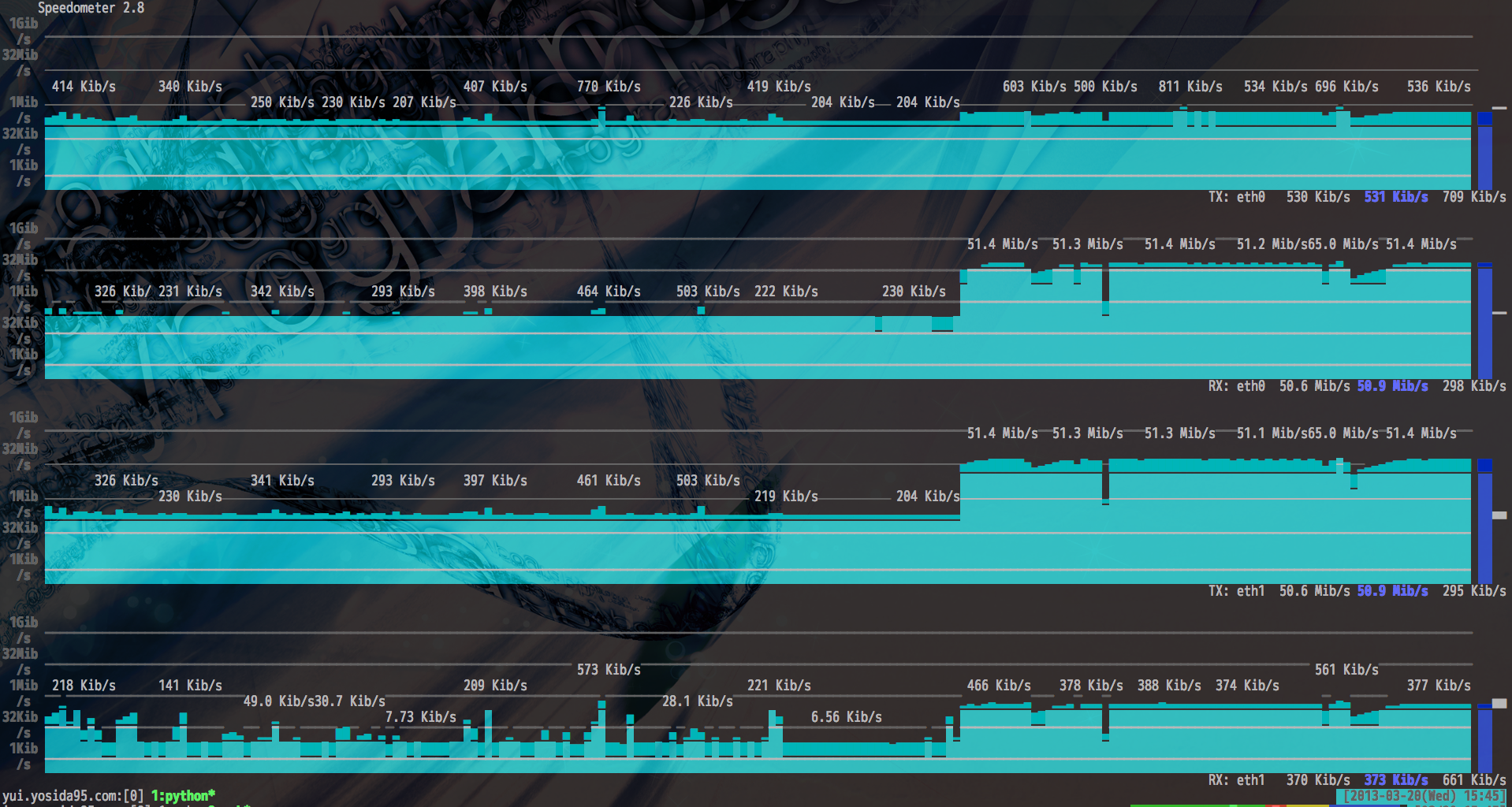Click the 6.56 Kib/s reading label
Viewport: 1512px width, 807px height.
pos(847,717)
